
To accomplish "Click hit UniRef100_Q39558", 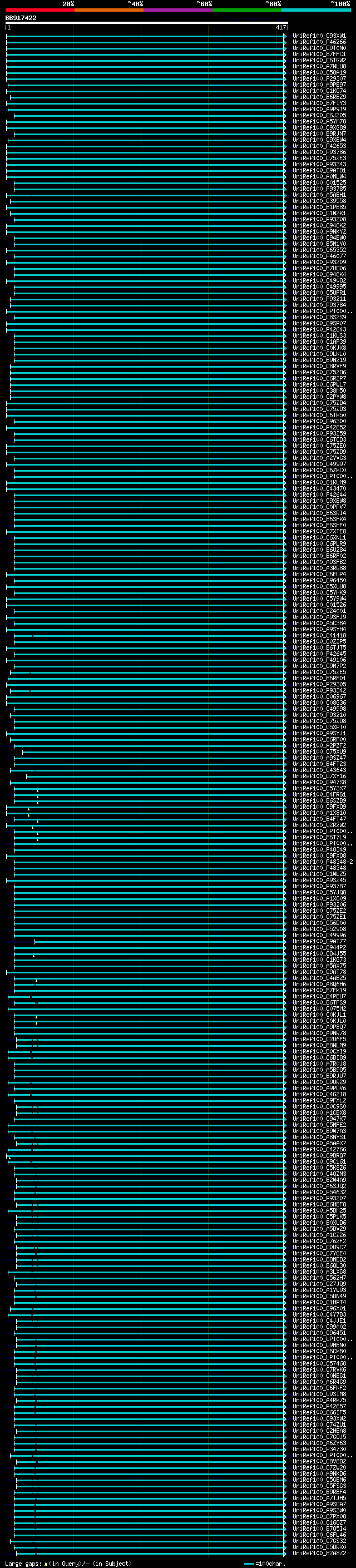I will tap(319, 201).
